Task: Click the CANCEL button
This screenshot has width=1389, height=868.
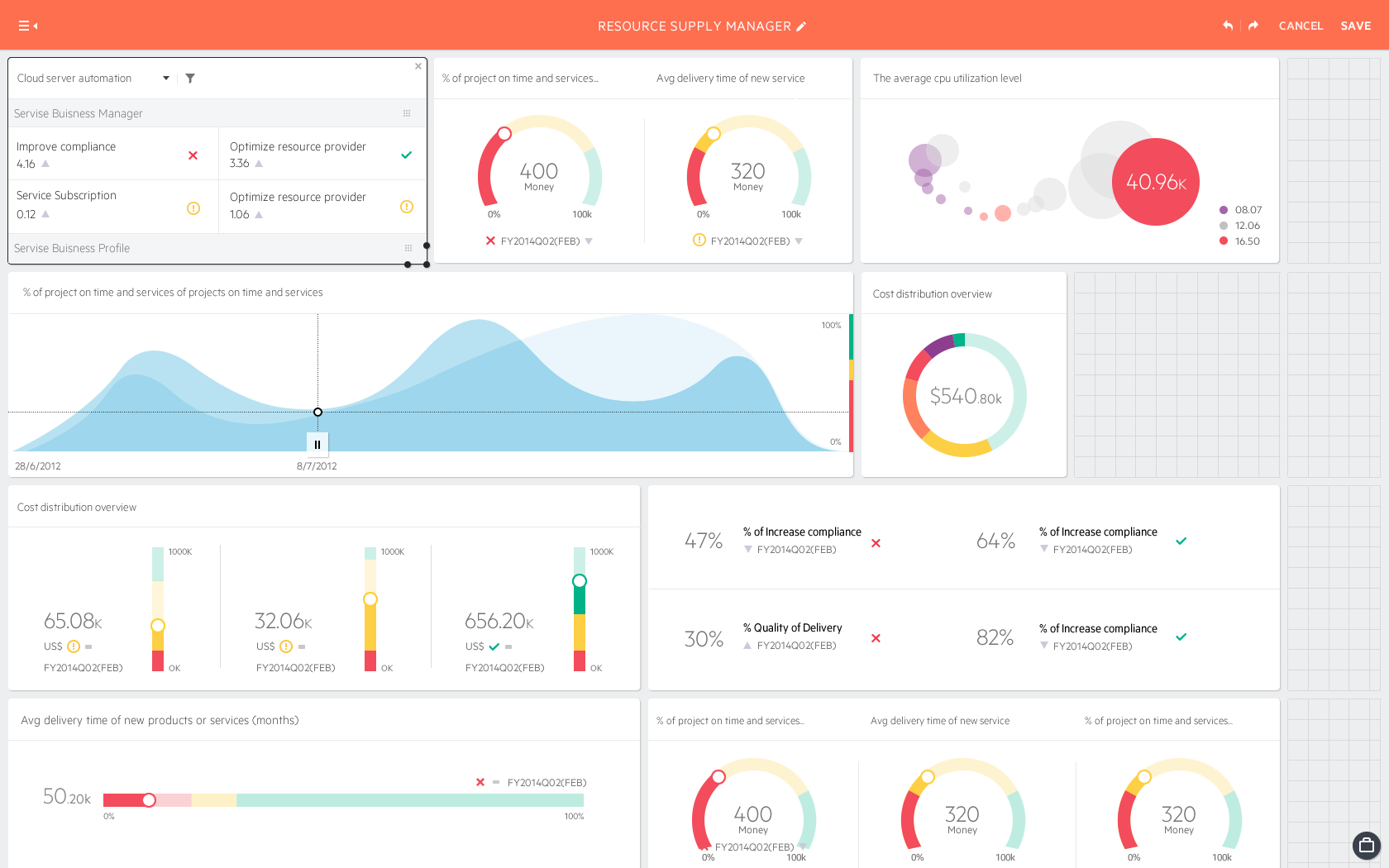Action: (1301, 26)
